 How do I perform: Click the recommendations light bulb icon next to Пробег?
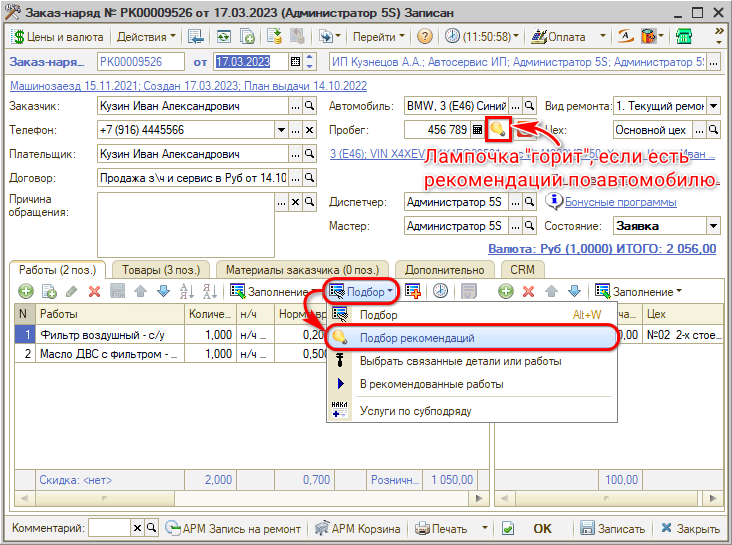[498, 130]
